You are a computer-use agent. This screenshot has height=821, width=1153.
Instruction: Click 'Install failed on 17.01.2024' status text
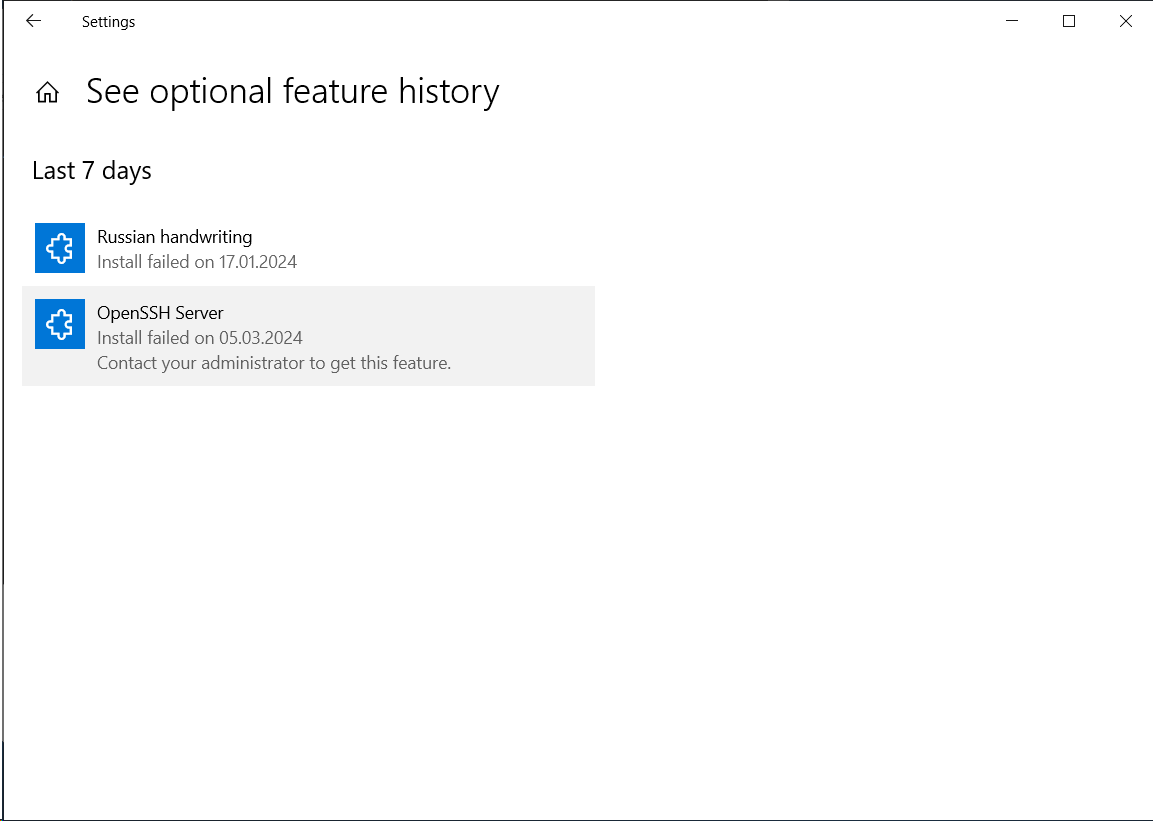(x=197, y=262)
